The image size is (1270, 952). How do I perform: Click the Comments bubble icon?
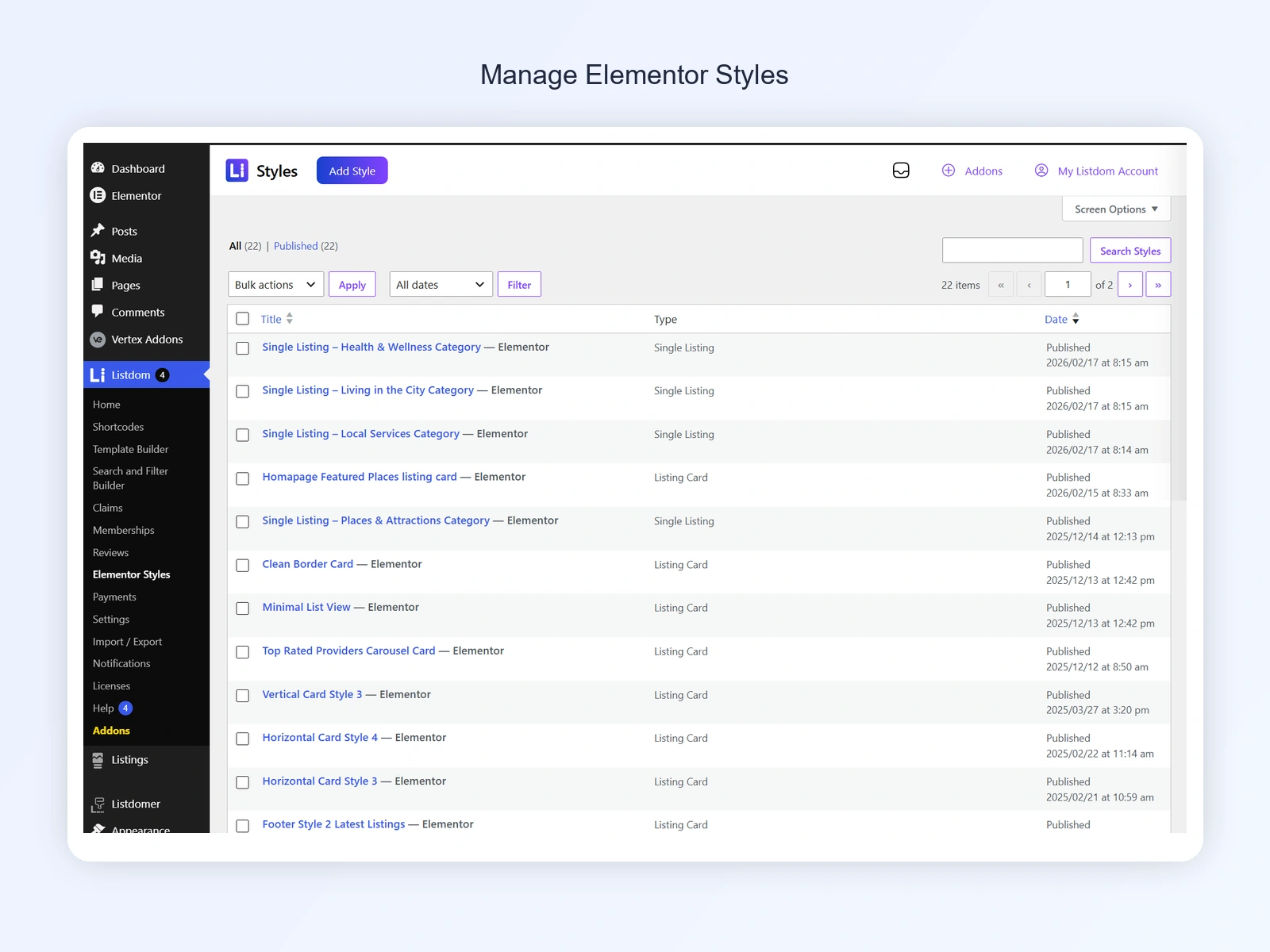98,312
